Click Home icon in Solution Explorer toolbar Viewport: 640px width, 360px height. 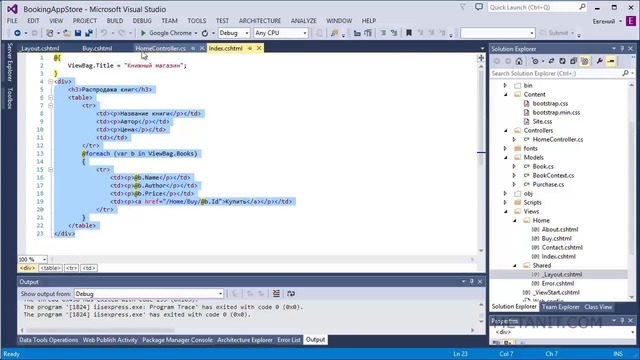tap(519, 61)
